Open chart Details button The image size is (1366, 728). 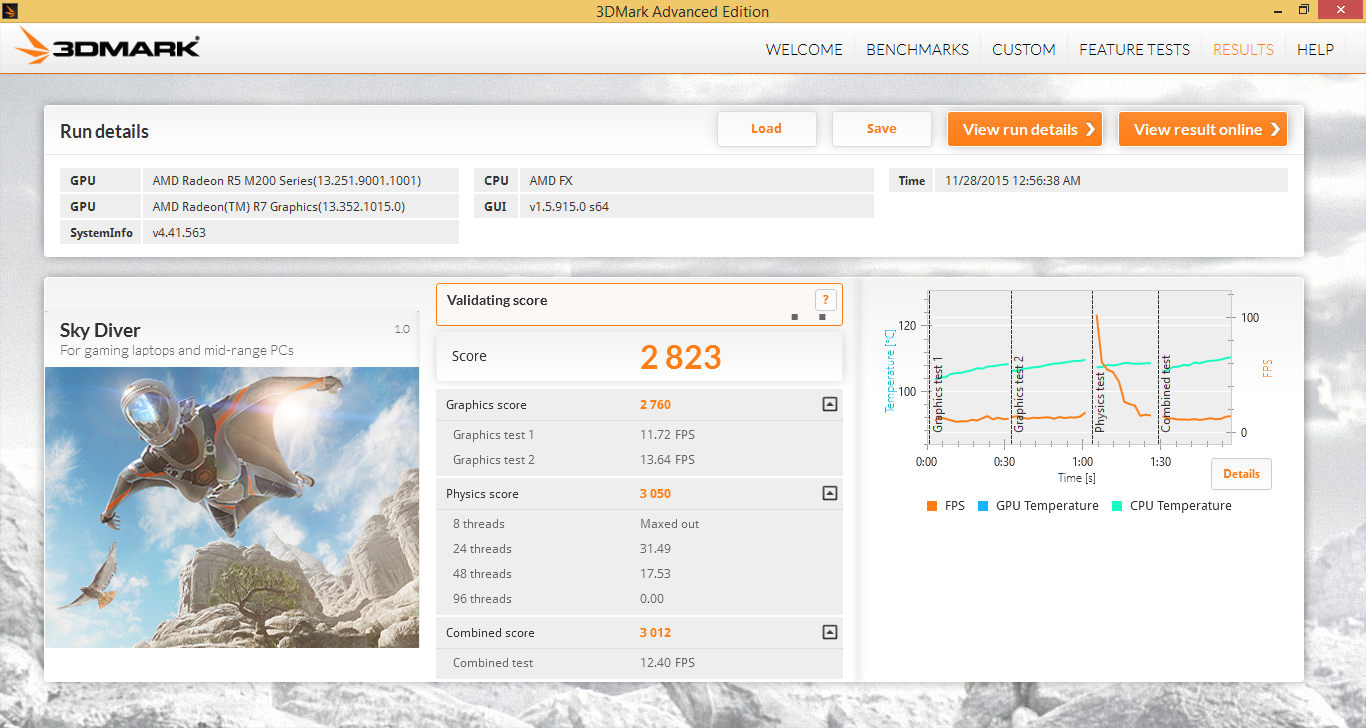[x=1241, y=474]
